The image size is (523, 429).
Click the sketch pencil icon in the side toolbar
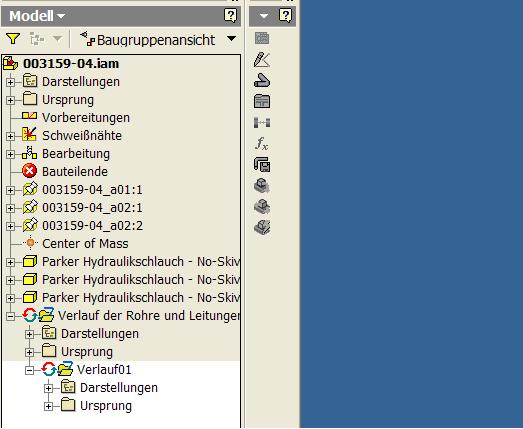[x=262, y=60]
